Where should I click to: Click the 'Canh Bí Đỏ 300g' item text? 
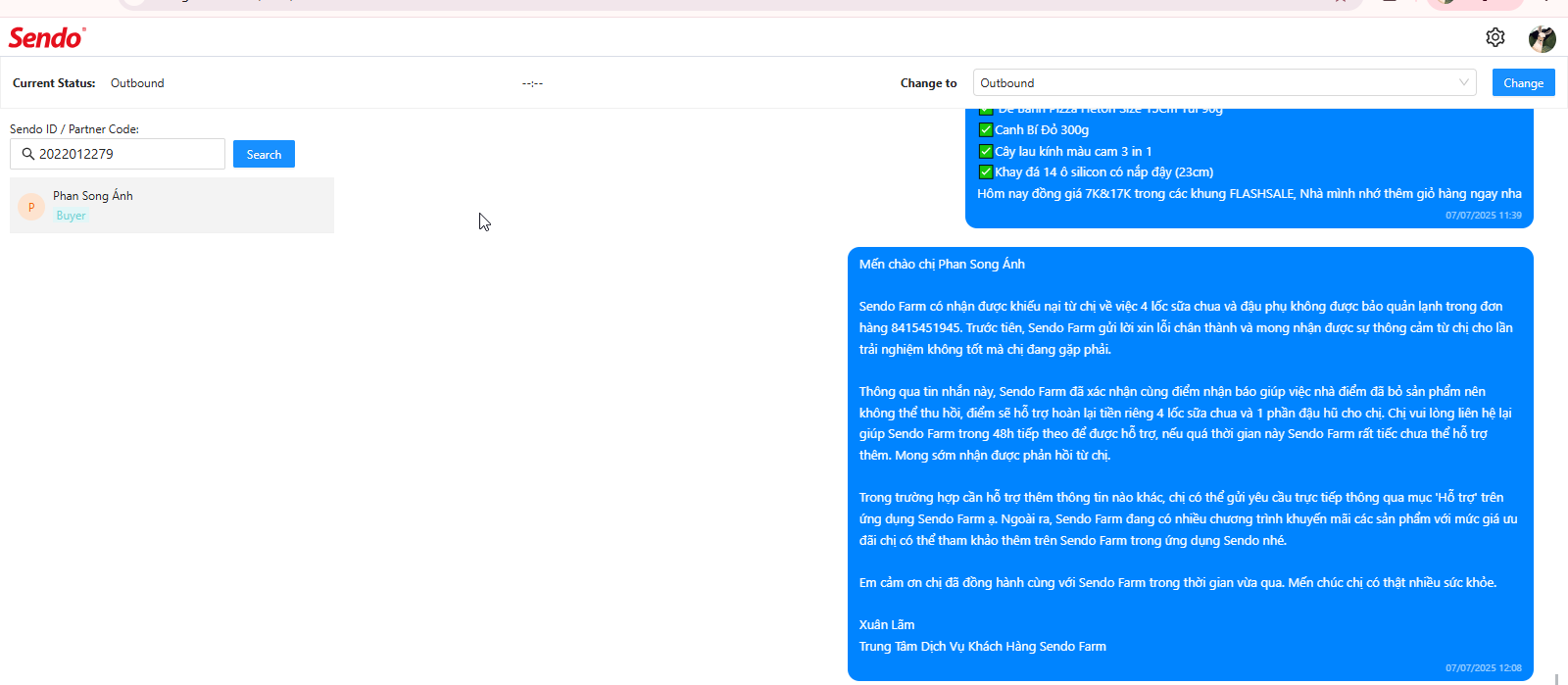1042,129
